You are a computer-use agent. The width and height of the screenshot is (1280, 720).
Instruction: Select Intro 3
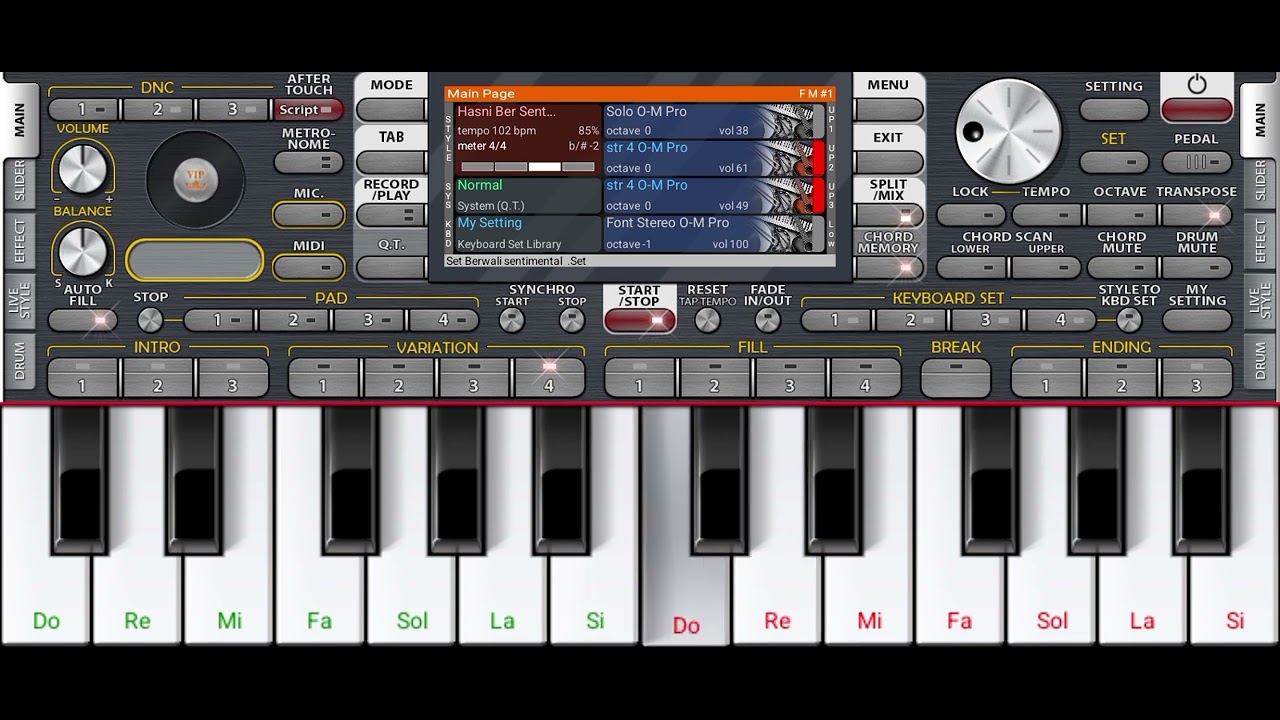234,378
